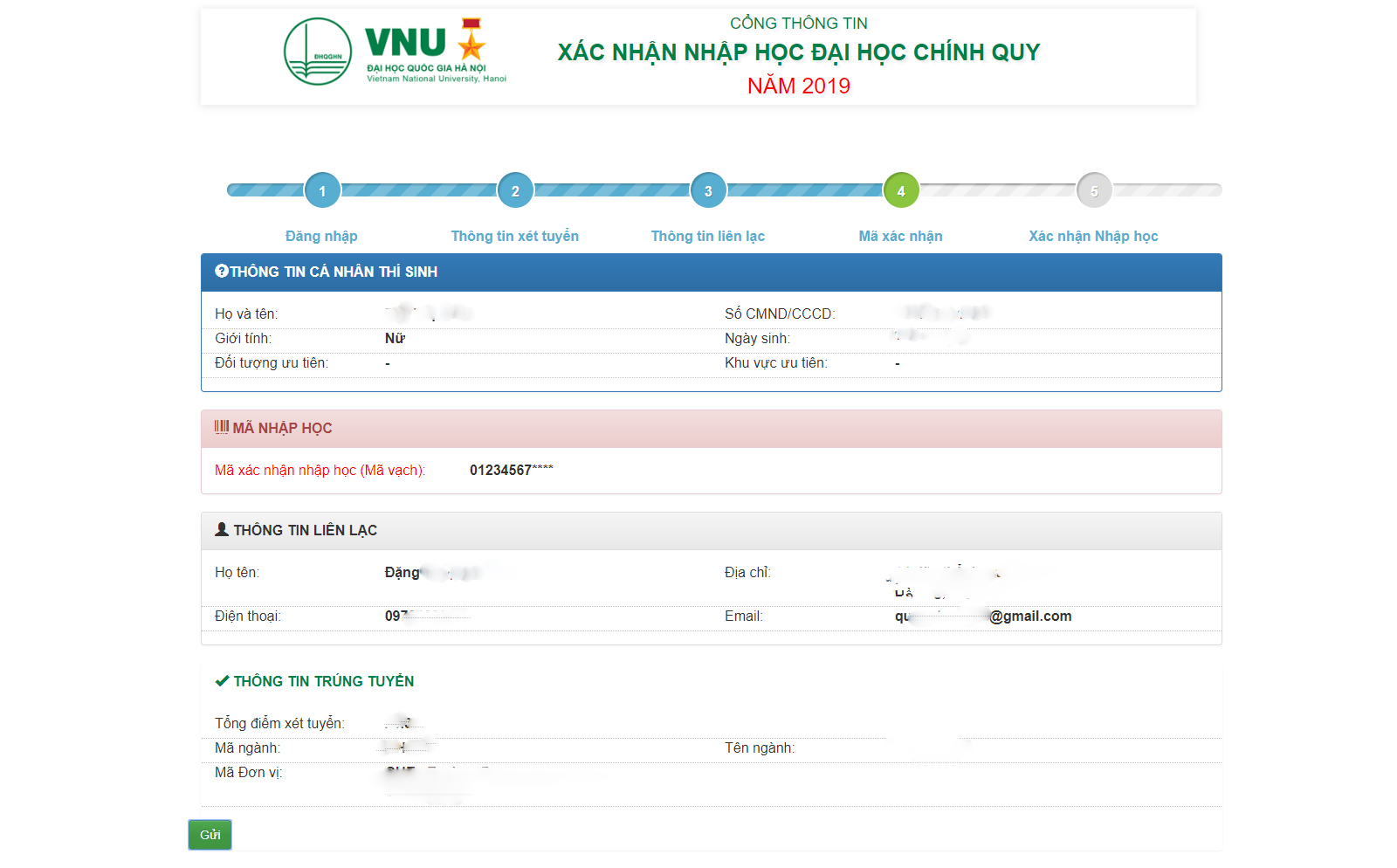Open the Thông tin liên lạc step label
The width and height of the screenshot is (1397, 868).
coord(707,236)
